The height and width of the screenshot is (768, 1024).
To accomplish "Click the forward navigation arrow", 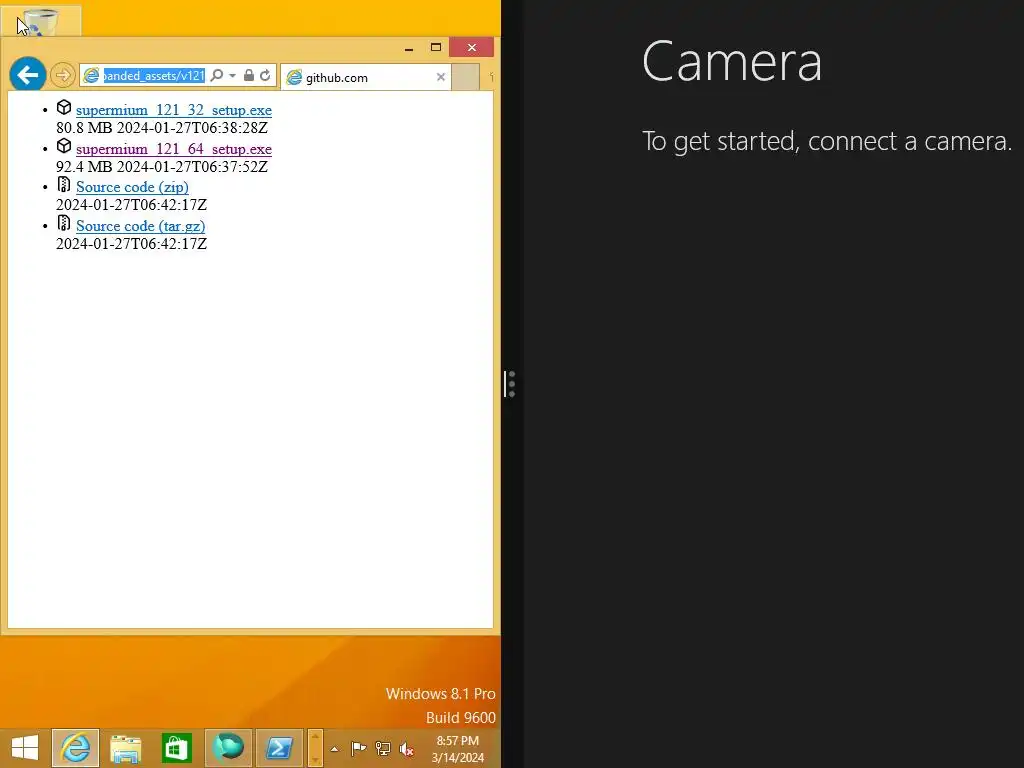I will click(63, 75).
